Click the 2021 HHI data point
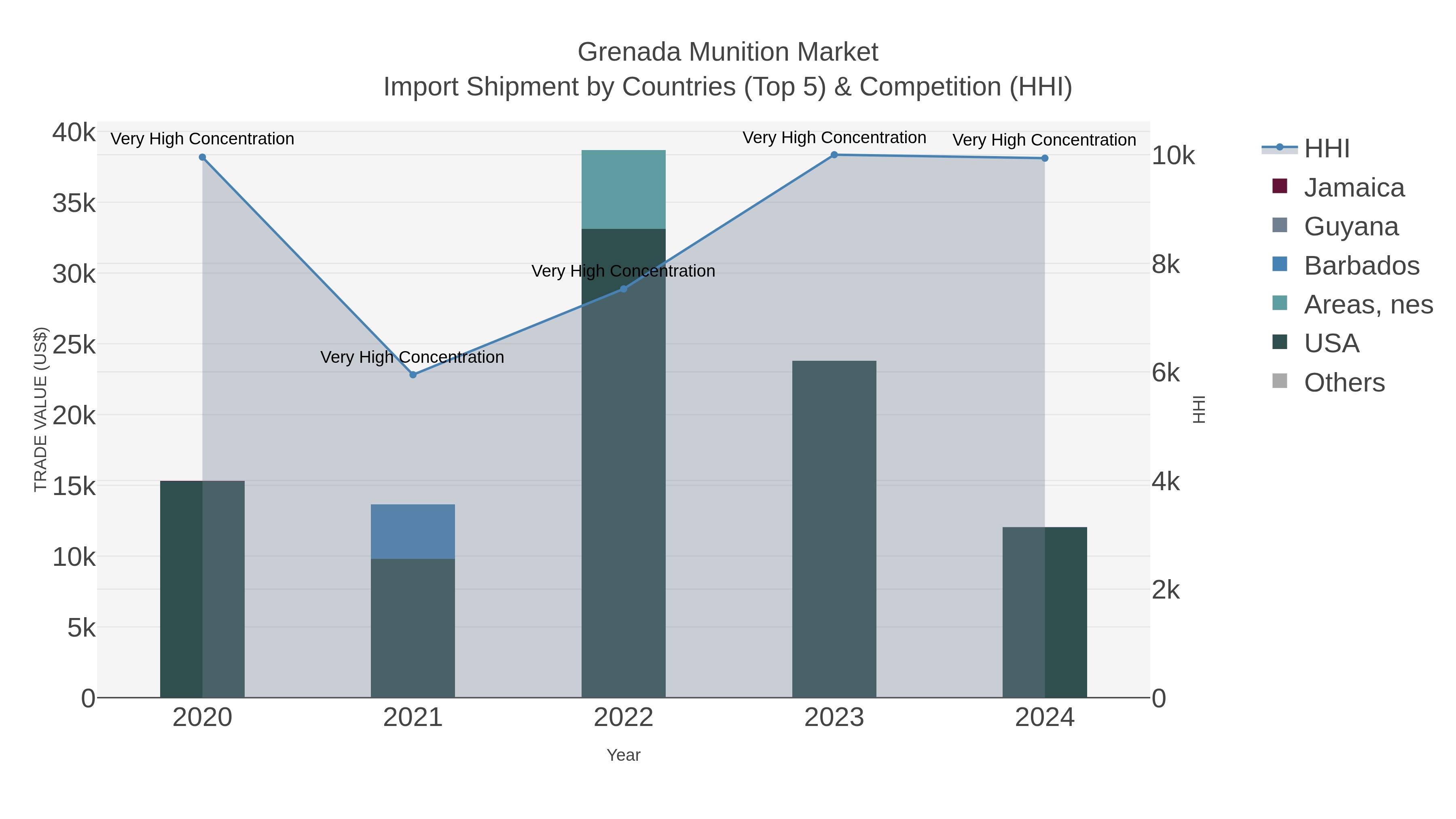The image size is (1456, 819). point(413,375)
